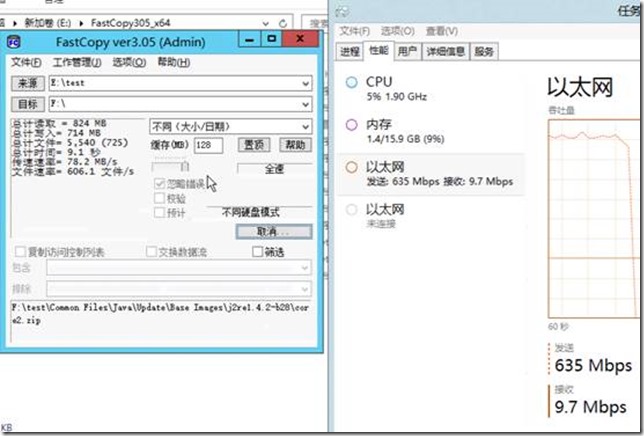Click the 全速 speed label
The height and width of the screenshot is (436, 644).
tap(274, 169)
